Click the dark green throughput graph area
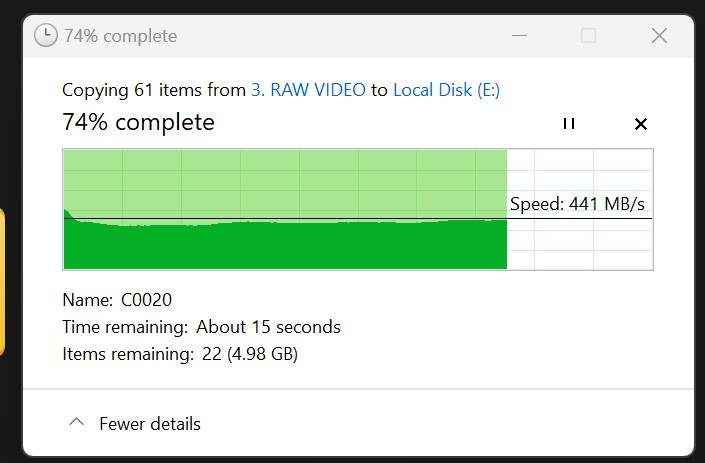 pos(285,245)
